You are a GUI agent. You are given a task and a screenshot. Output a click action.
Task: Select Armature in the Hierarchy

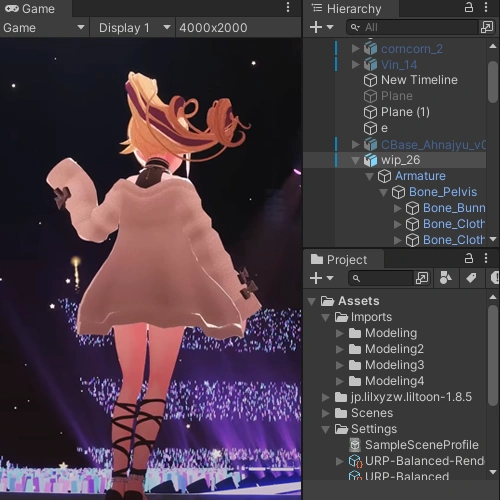(x=420, y=176)
